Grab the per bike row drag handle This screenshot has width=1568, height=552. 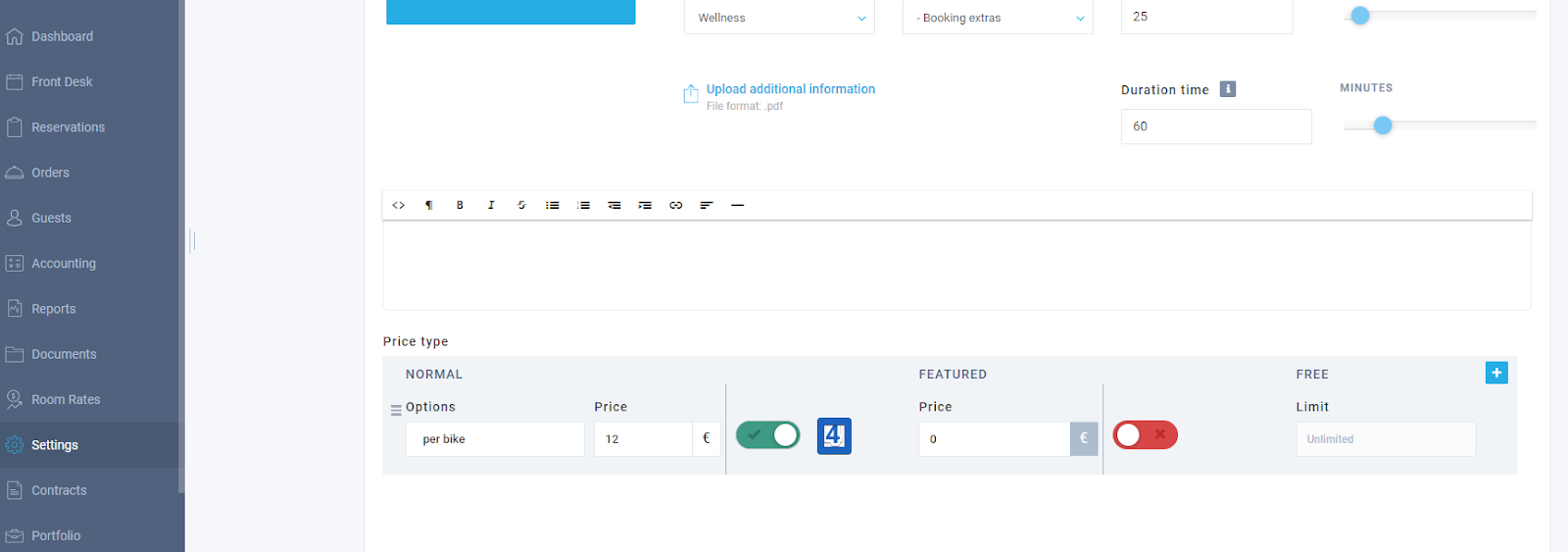click(x=396, y=411)
